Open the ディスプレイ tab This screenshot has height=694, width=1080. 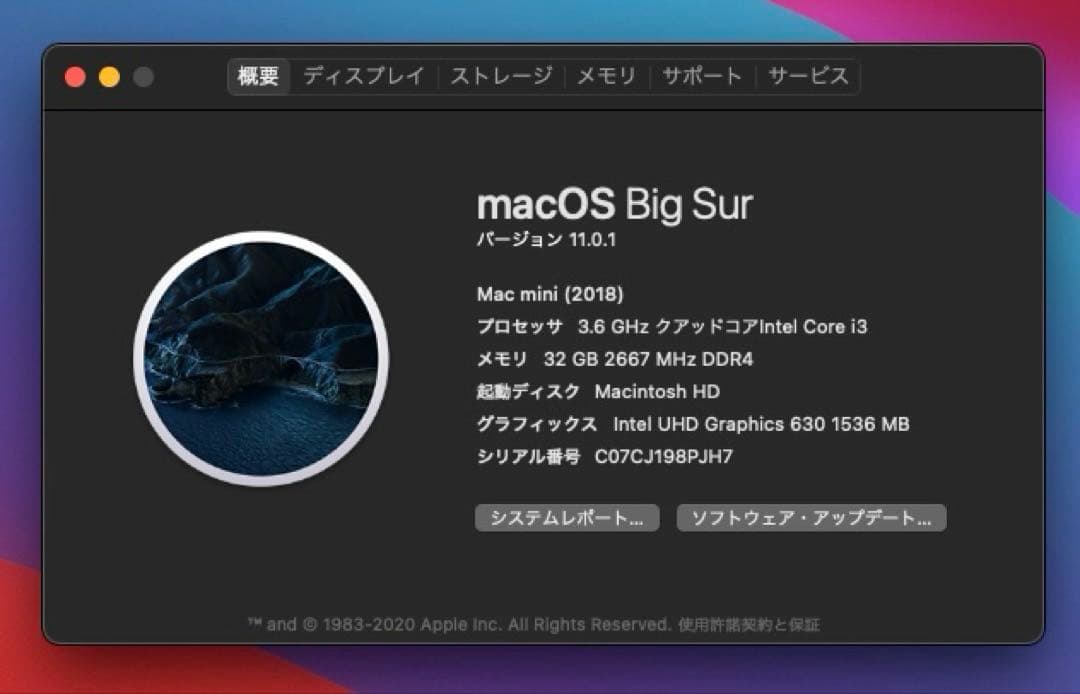(364, 76)
